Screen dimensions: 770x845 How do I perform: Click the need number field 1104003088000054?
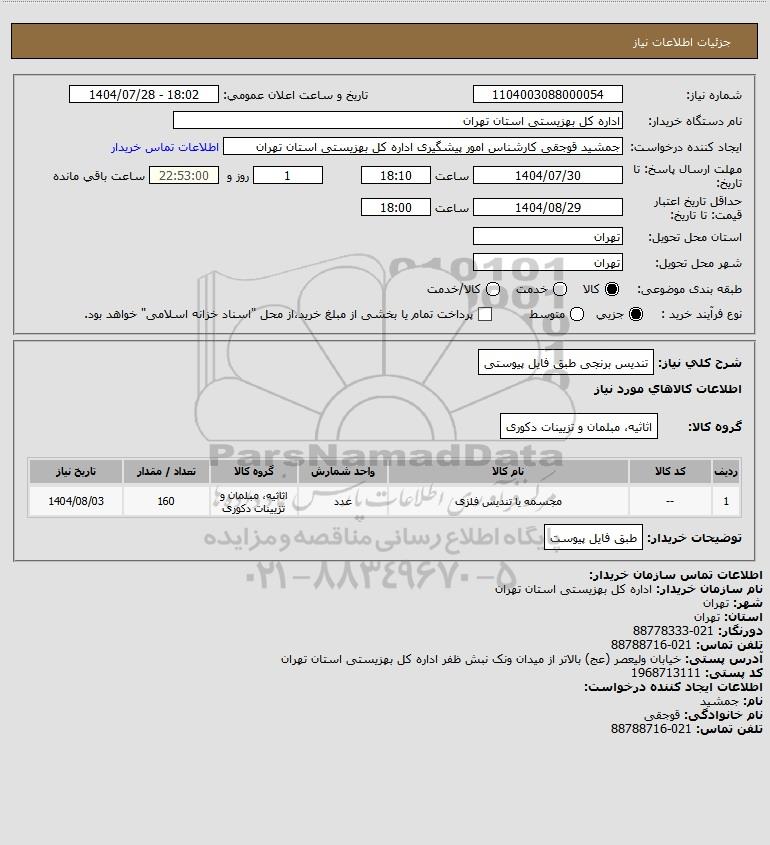[547, 94]
